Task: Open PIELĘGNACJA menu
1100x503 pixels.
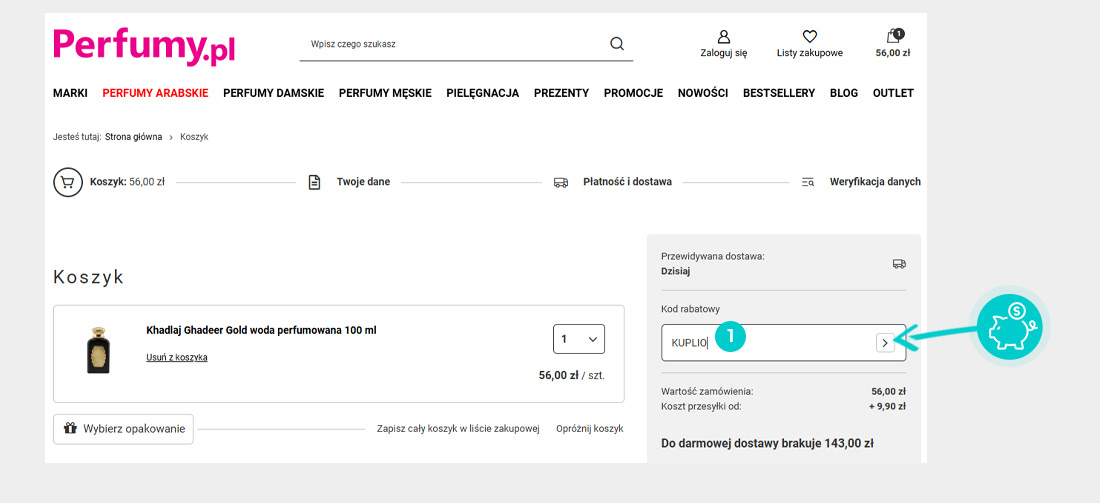Action: tap(483, 93)
